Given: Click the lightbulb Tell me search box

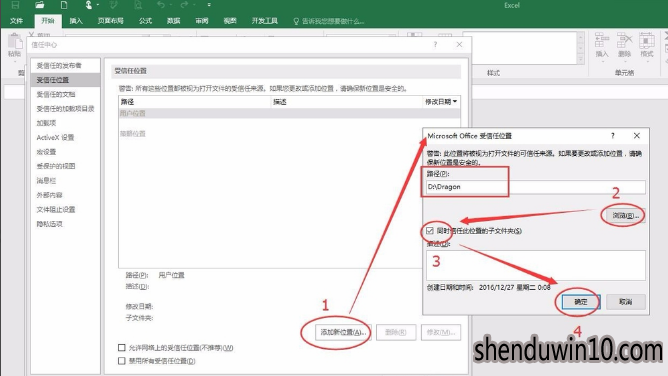Looking at the screenshot, I should [x=328, y=21].
